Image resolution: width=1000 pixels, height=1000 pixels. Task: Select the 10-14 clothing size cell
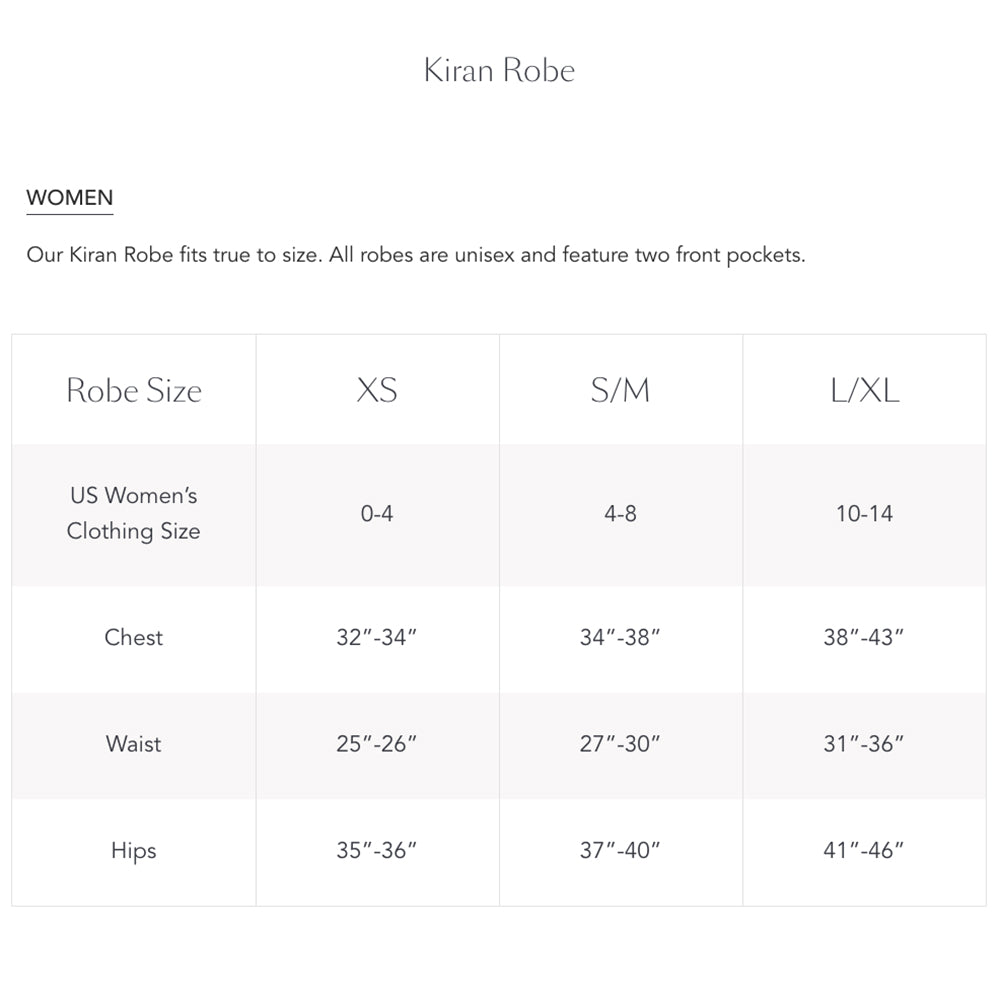pyautogui.click(x=864, y=514)
